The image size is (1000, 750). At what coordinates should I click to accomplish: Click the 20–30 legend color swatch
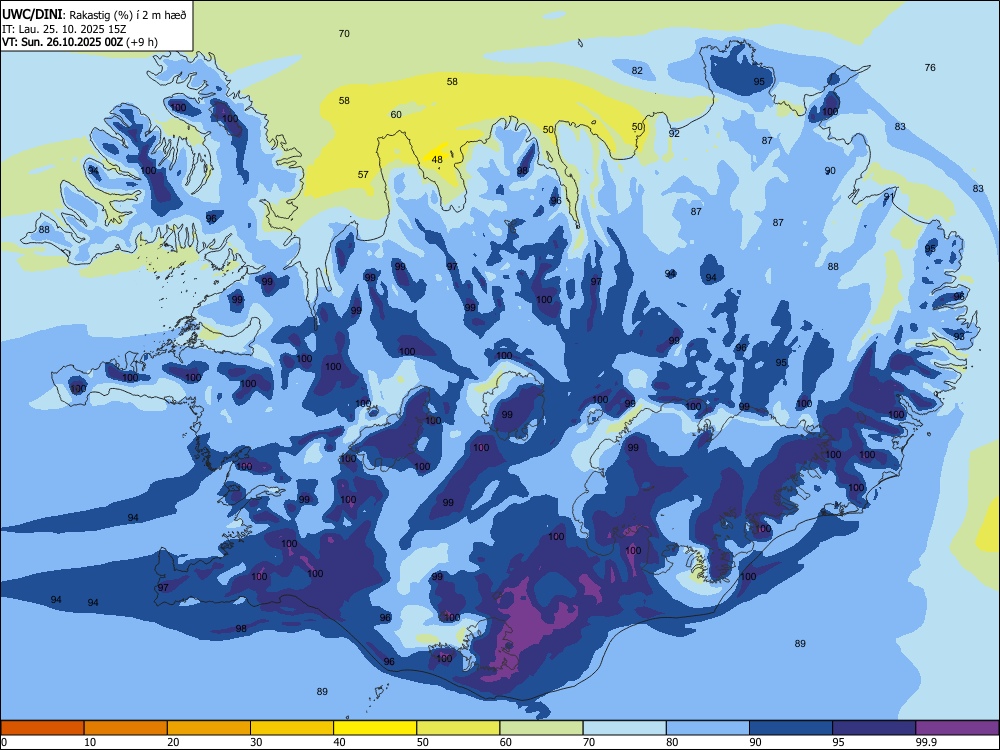tap(209, 728)
